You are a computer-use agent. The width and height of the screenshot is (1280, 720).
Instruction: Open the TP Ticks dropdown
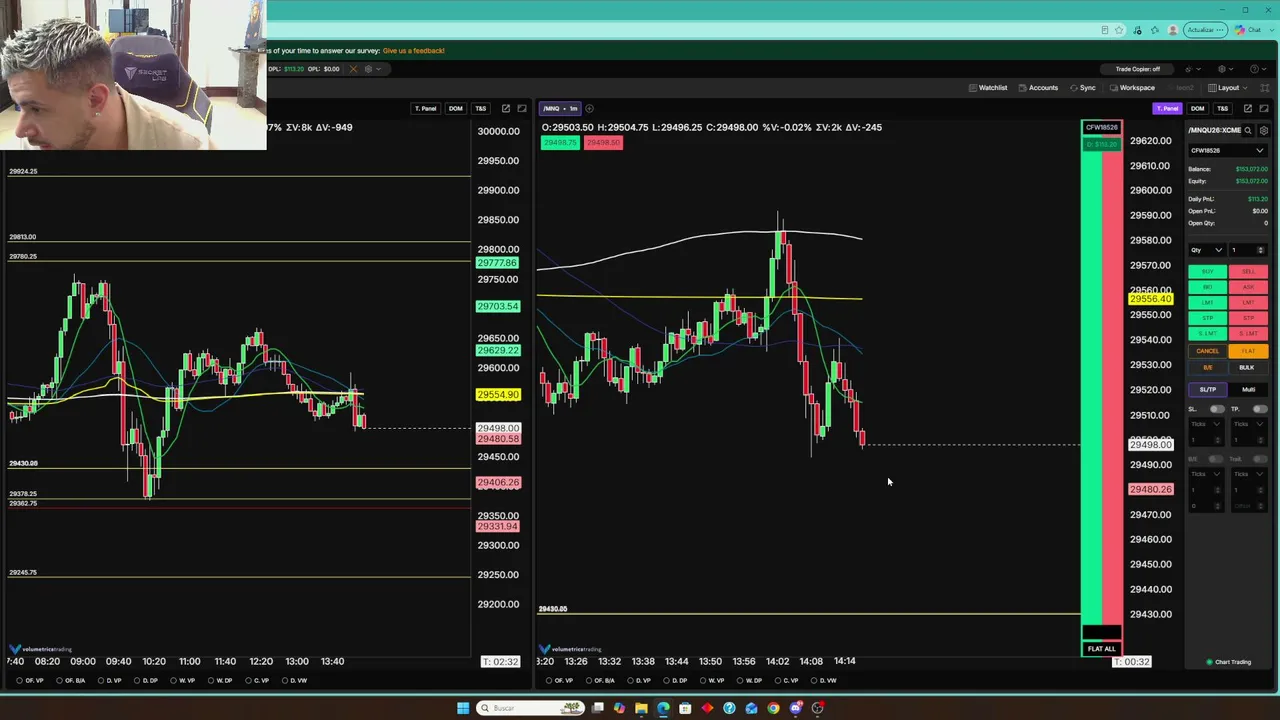[x=1248, y=424]
